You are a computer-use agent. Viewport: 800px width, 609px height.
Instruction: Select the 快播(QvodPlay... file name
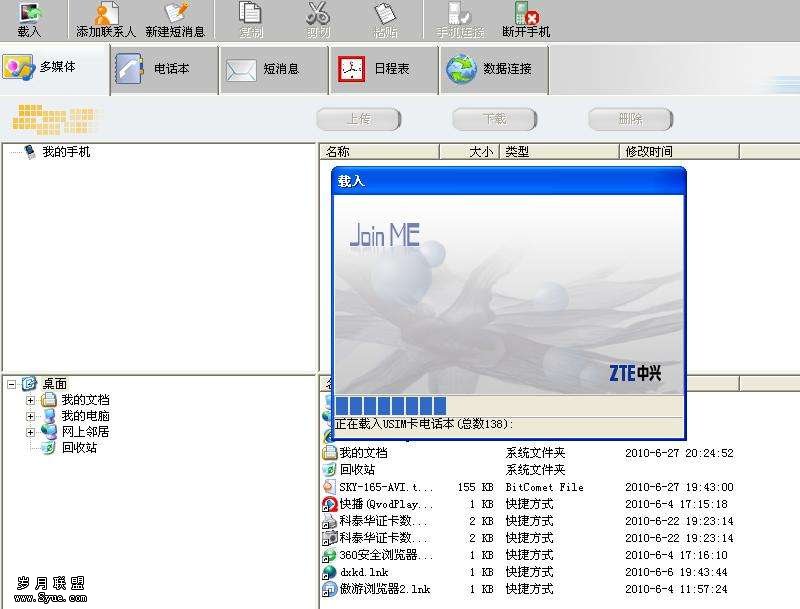pos(386,504)
